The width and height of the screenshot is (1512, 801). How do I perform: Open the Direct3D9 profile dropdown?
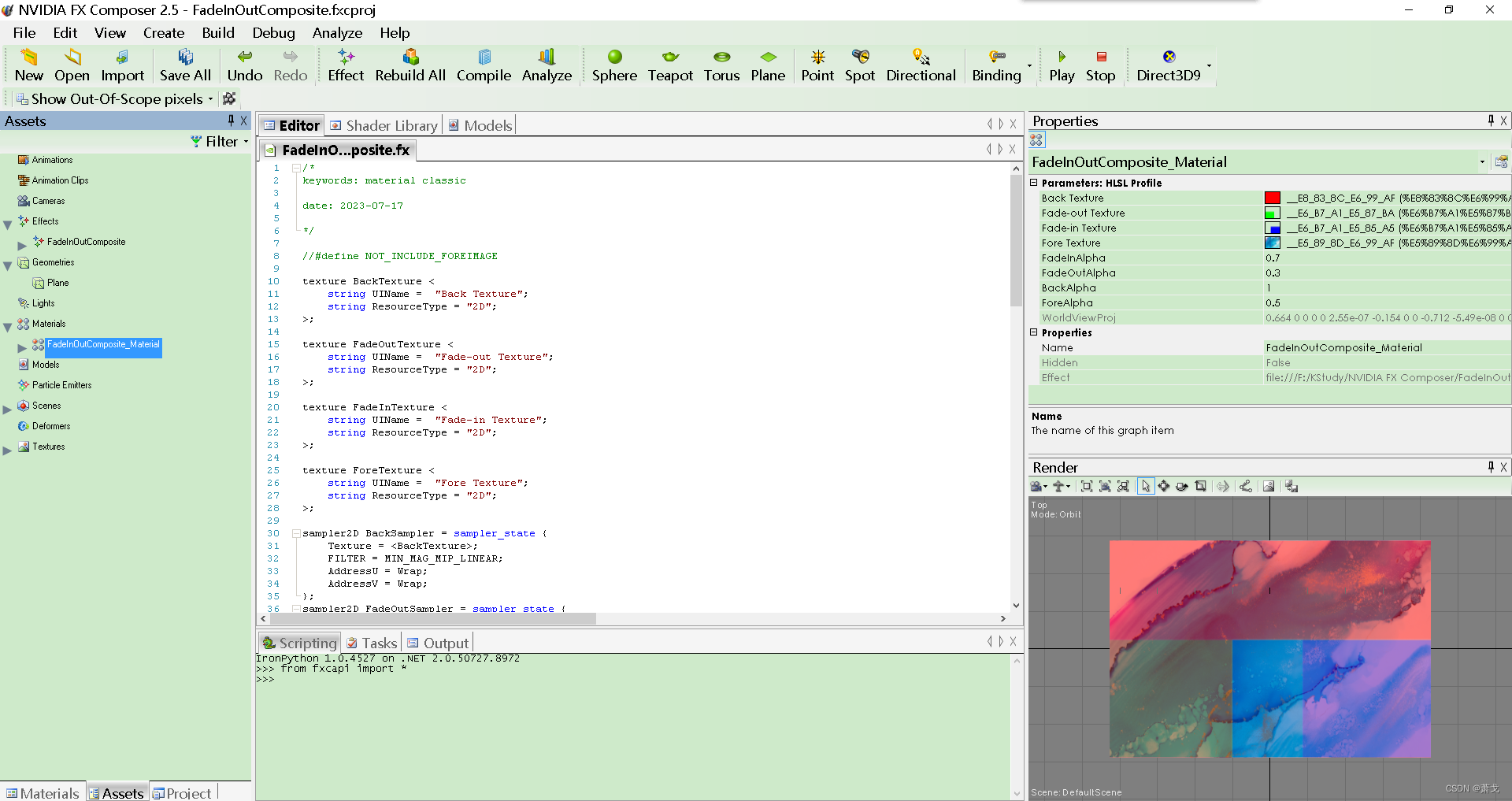1210,67
